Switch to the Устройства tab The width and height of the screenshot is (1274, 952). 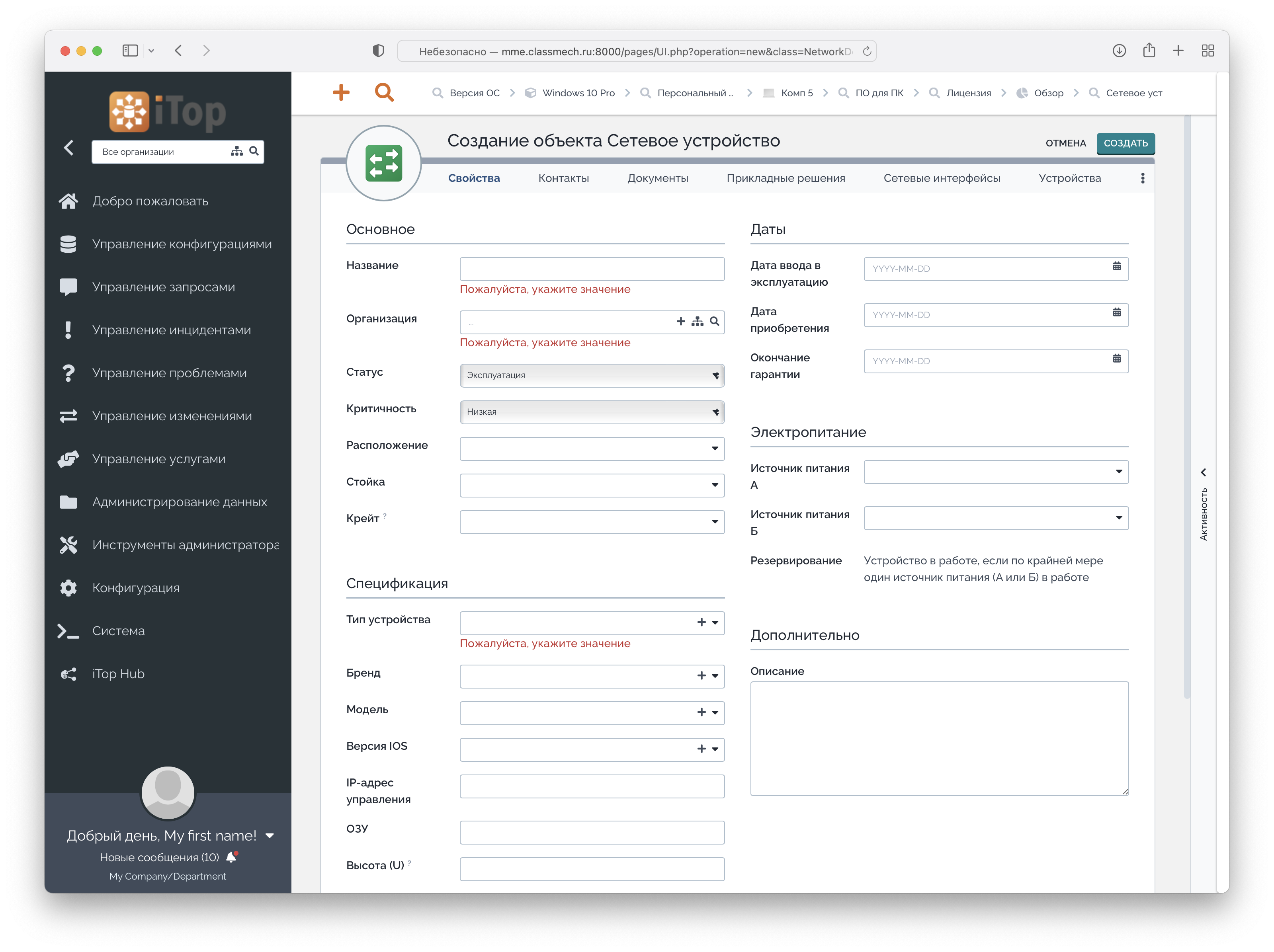click(x=1069, y=178)
